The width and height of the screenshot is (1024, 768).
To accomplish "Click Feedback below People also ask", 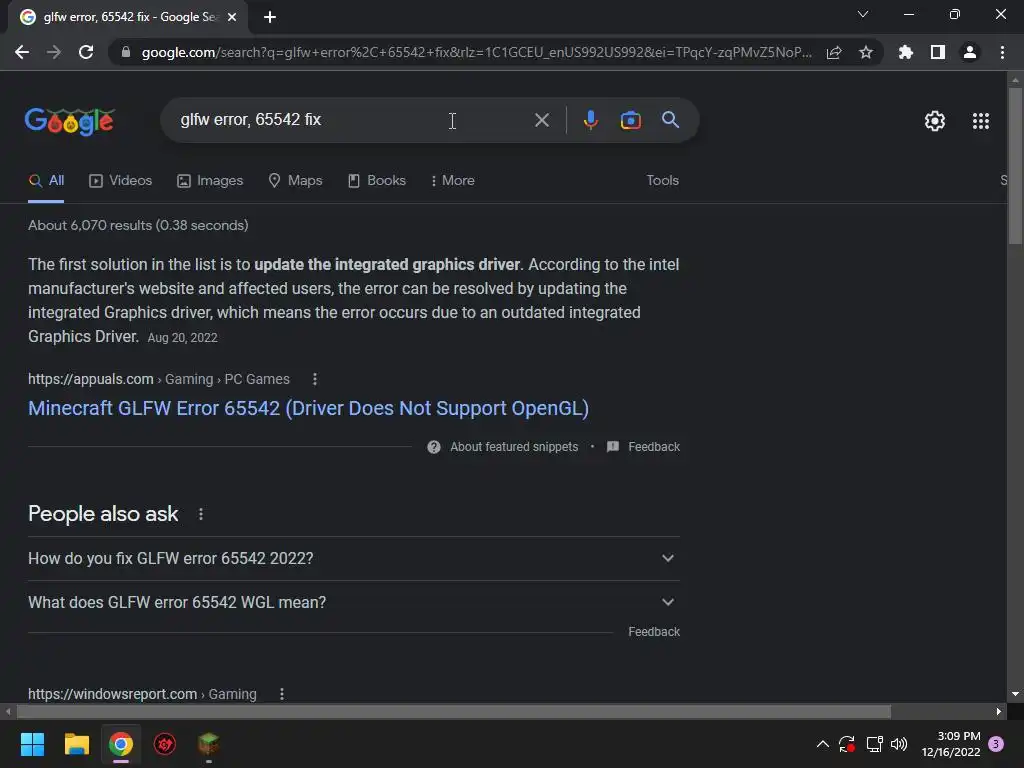I will point(654,632).
